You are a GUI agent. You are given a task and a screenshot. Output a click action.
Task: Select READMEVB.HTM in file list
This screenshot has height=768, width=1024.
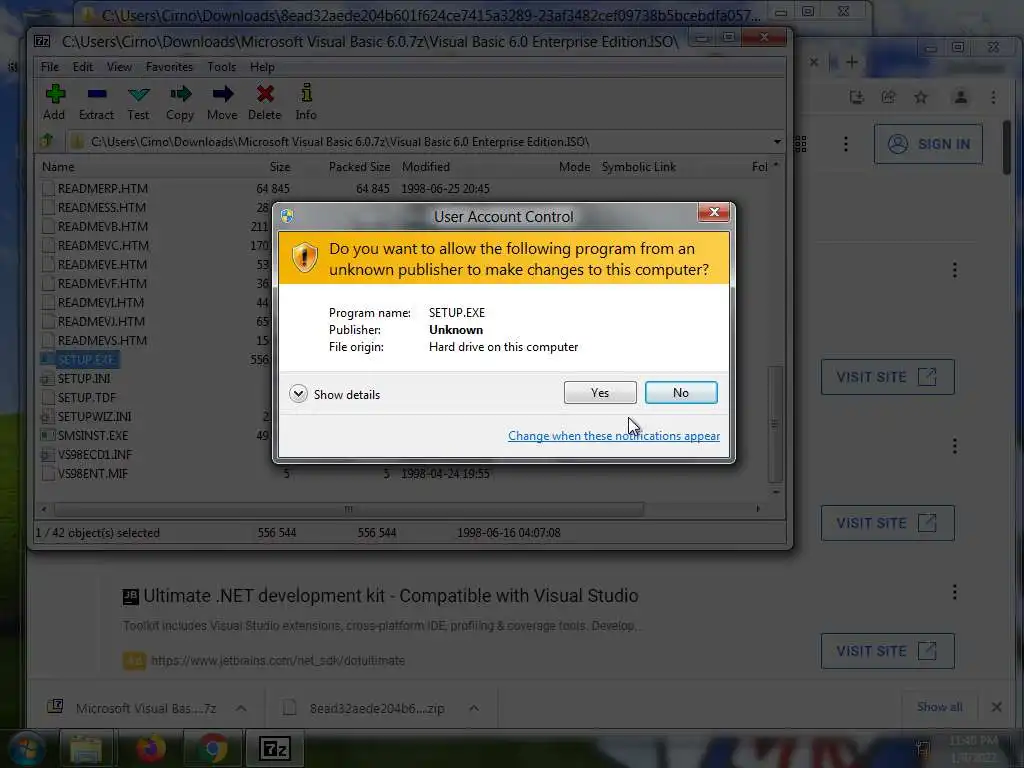click(103, 227)
